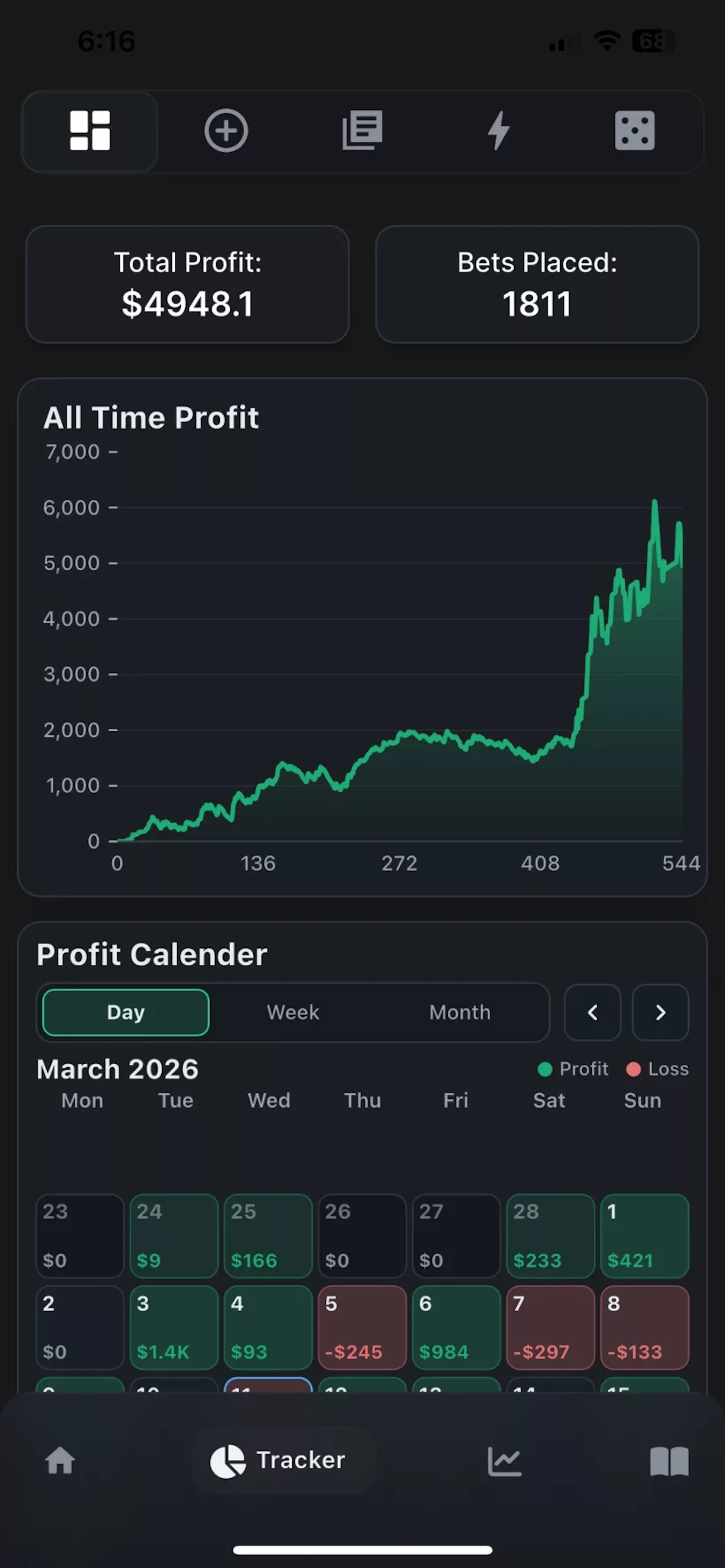Open the line chart analytics icon
The image size is (725, 1568).
(505, 1461)
